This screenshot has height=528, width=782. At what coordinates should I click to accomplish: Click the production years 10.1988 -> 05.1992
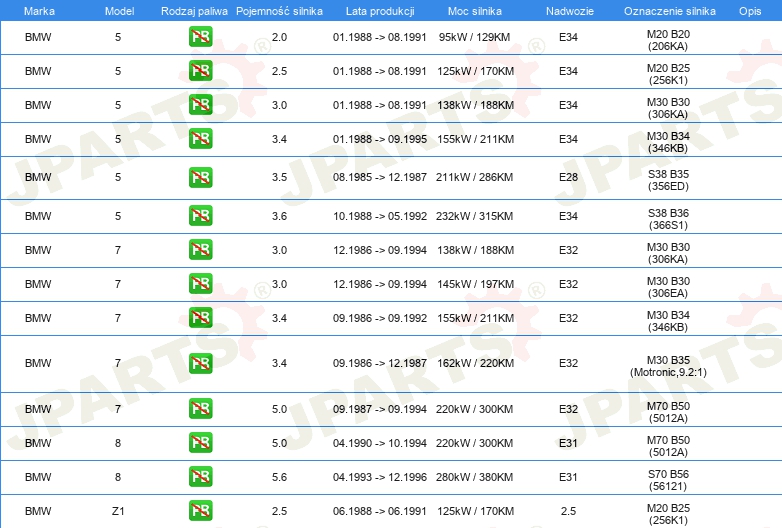click(380, 216)
